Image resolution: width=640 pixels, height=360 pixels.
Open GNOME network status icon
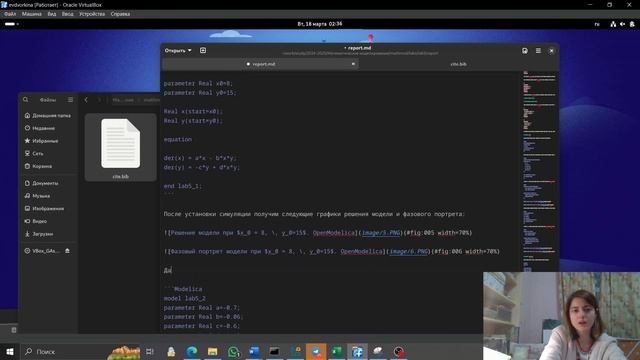pos(613,24)
